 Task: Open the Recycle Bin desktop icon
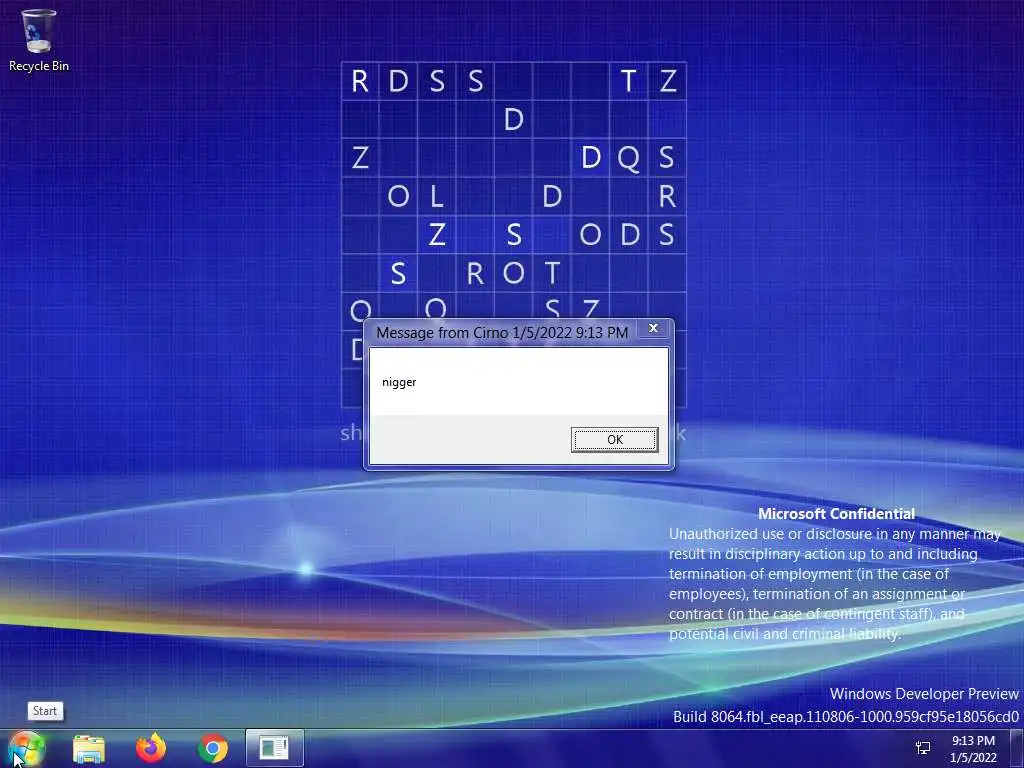[39, 40]
